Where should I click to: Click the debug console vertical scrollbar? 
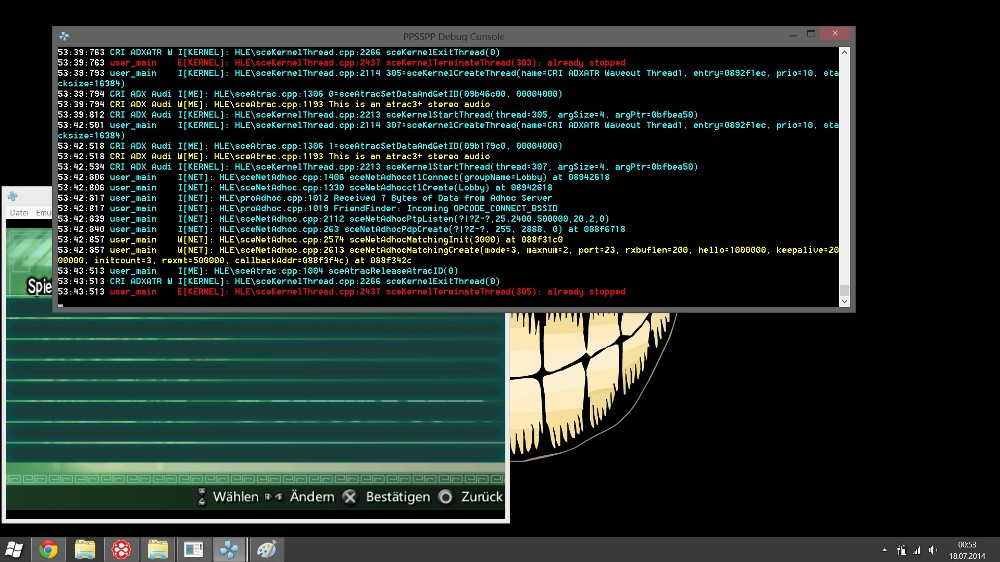845,170
